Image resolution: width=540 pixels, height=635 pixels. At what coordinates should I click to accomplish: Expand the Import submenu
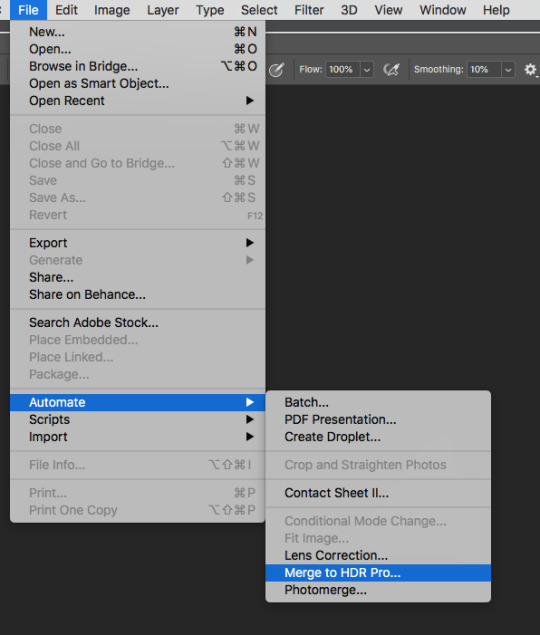tap(138, 437)
